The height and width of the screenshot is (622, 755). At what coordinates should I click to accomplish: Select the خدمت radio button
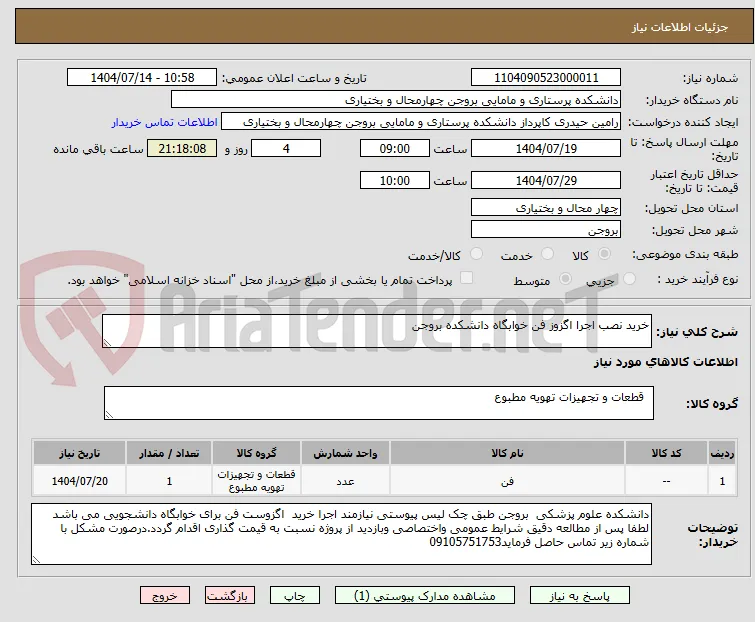547,254
